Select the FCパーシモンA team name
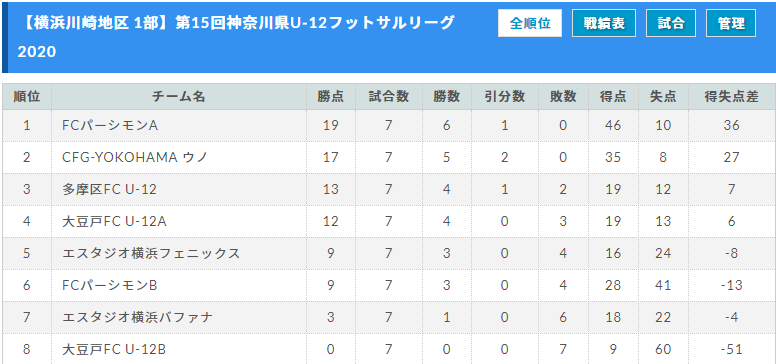 110,126
